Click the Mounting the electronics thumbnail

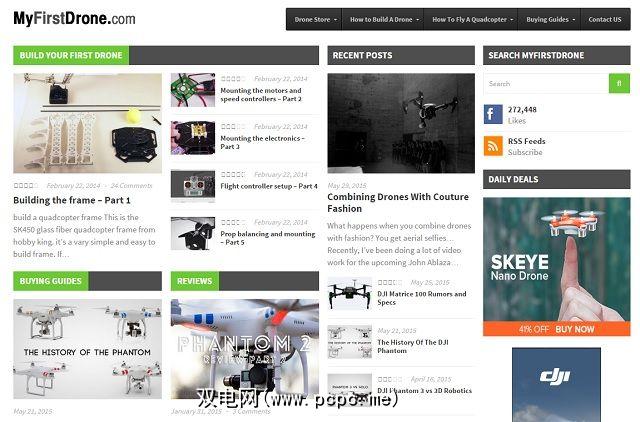[x=193, y=138]
